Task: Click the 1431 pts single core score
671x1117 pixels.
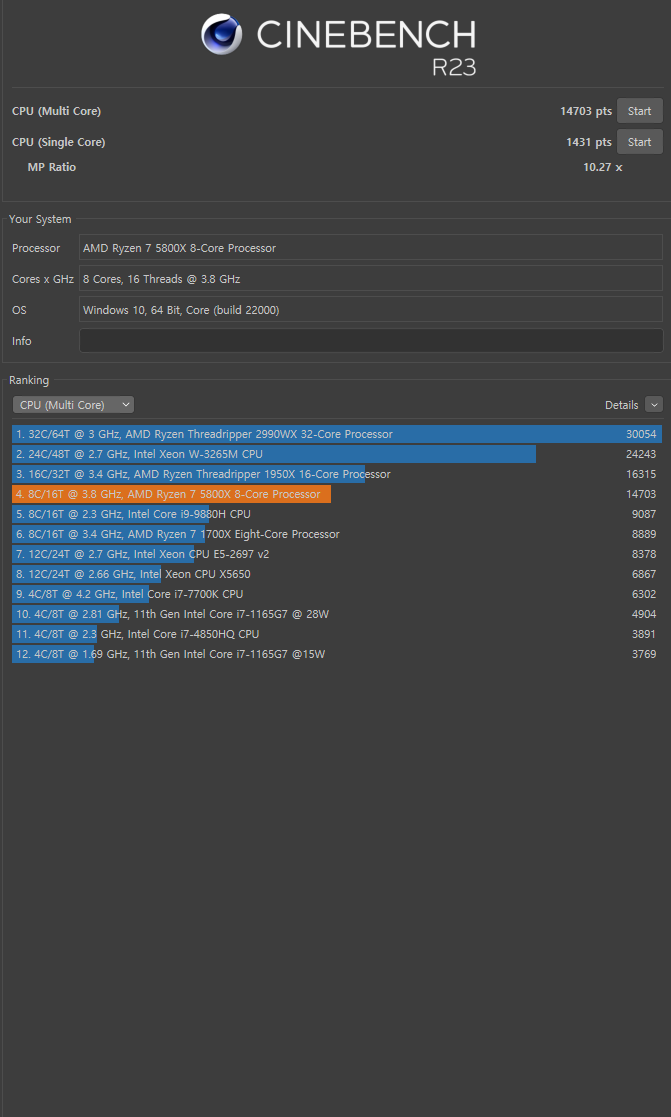Action: point(588,142)
